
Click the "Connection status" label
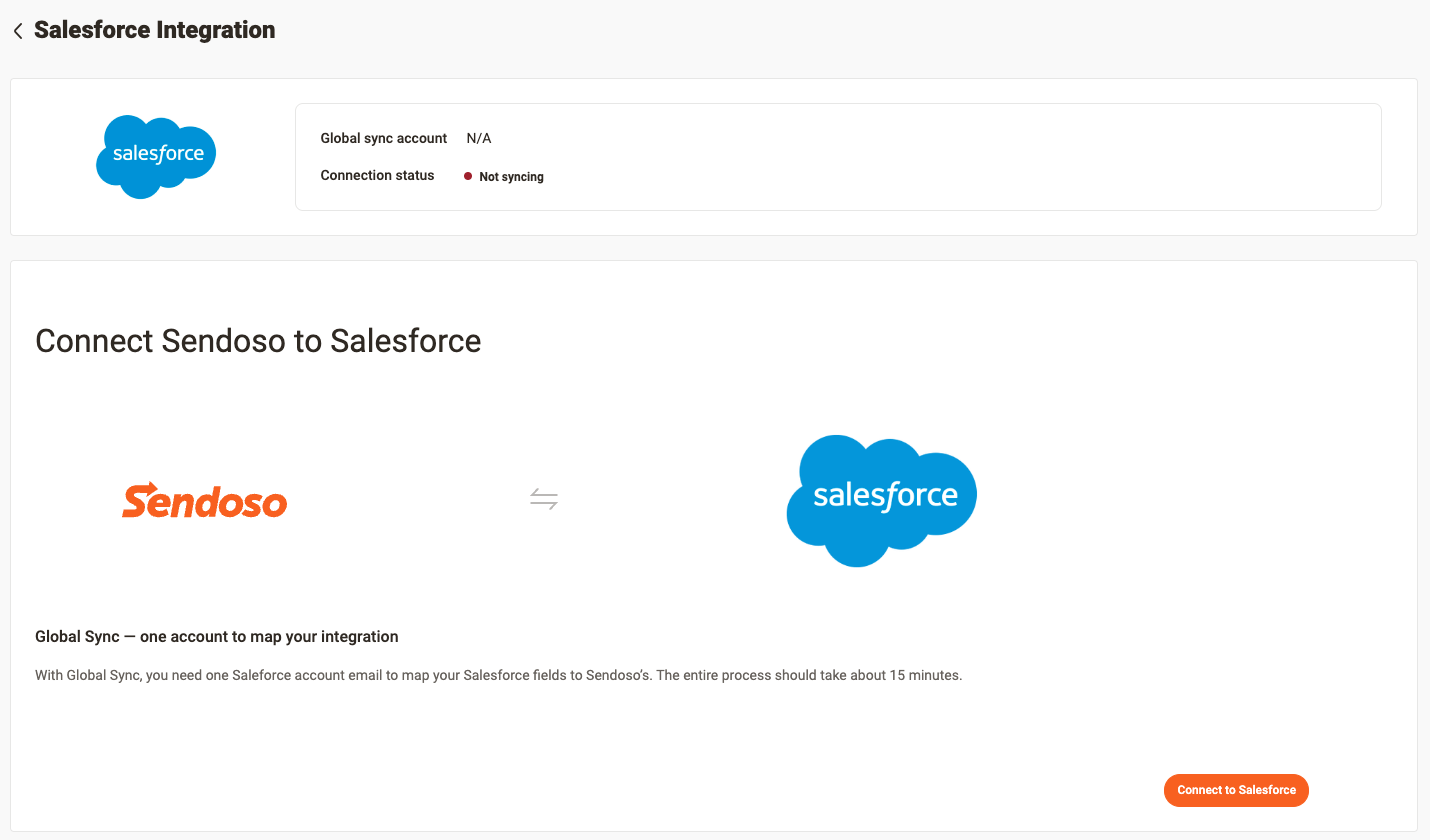click(x=377, y=175)
